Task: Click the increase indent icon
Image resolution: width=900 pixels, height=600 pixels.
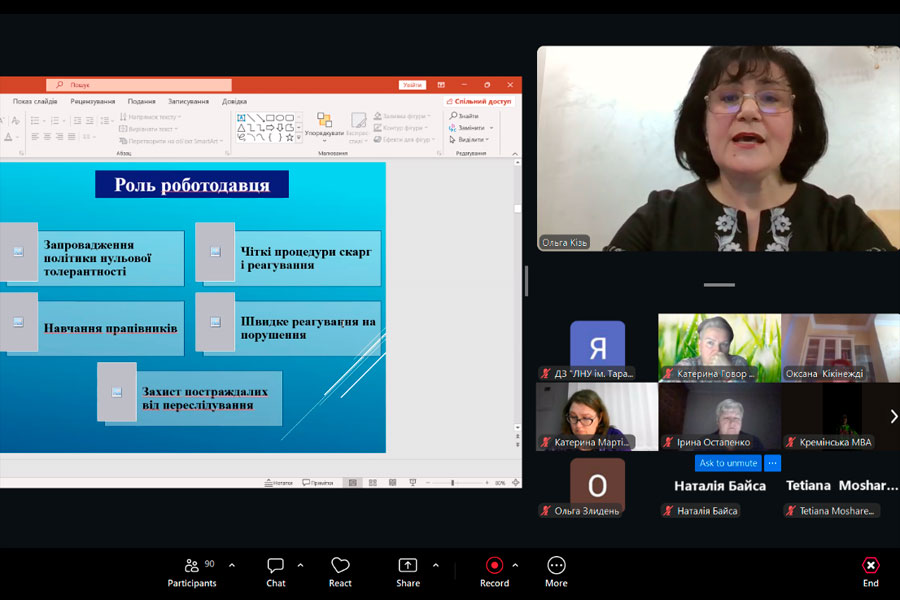Action: pyautogui.click(x=90, y=121)
